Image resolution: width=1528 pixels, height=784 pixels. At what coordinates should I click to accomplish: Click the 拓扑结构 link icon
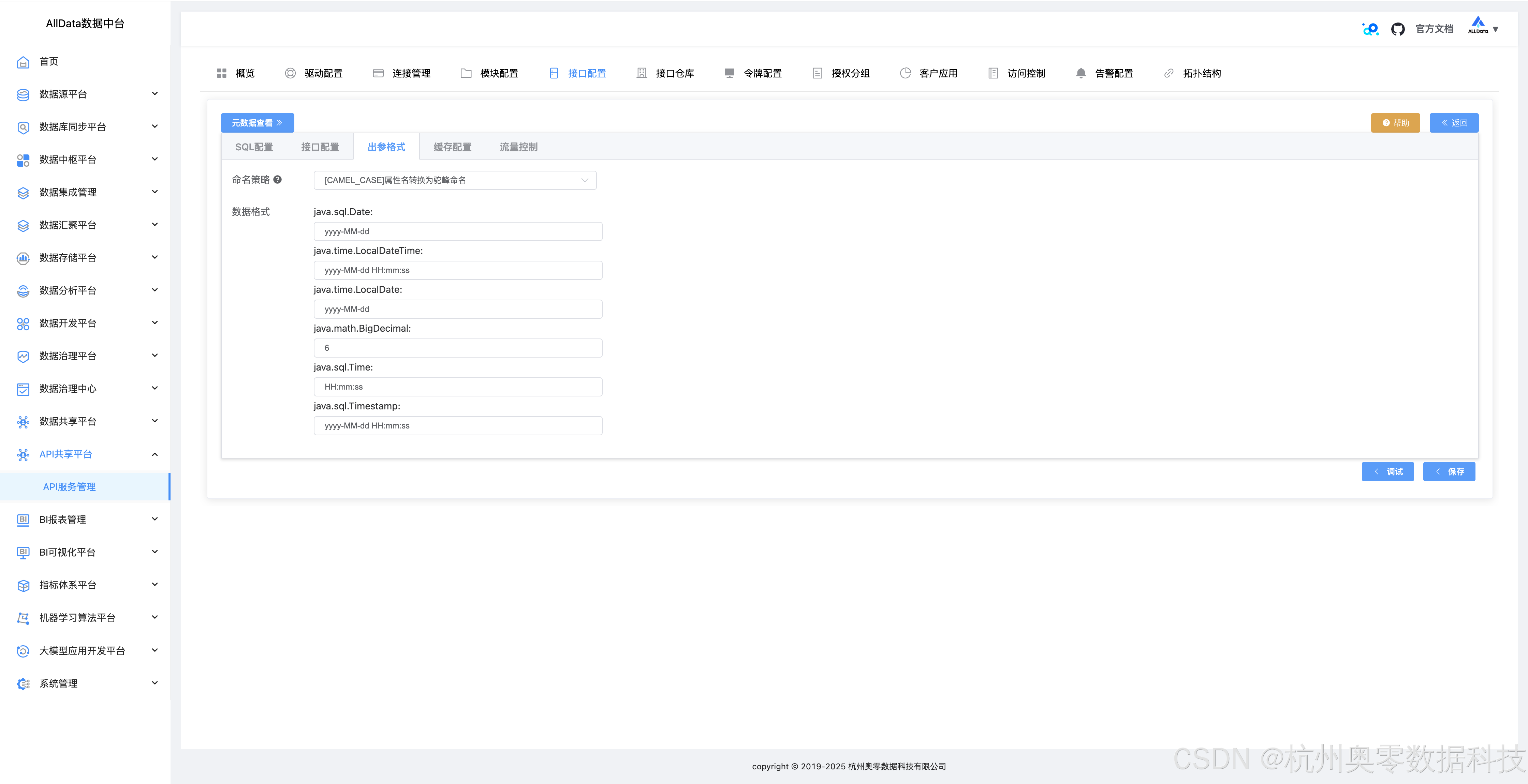click(1169, 73)
